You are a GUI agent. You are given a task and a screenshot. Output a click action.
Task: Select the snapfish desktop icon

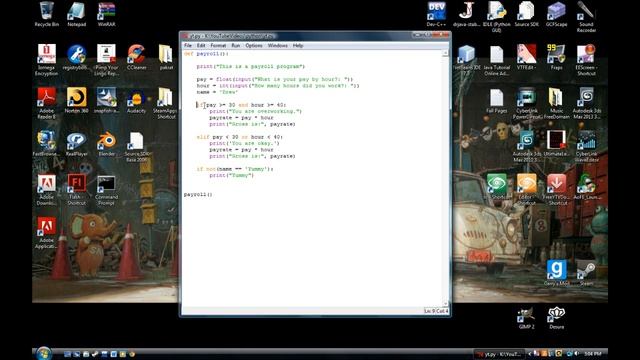click(x=107, y=100)
